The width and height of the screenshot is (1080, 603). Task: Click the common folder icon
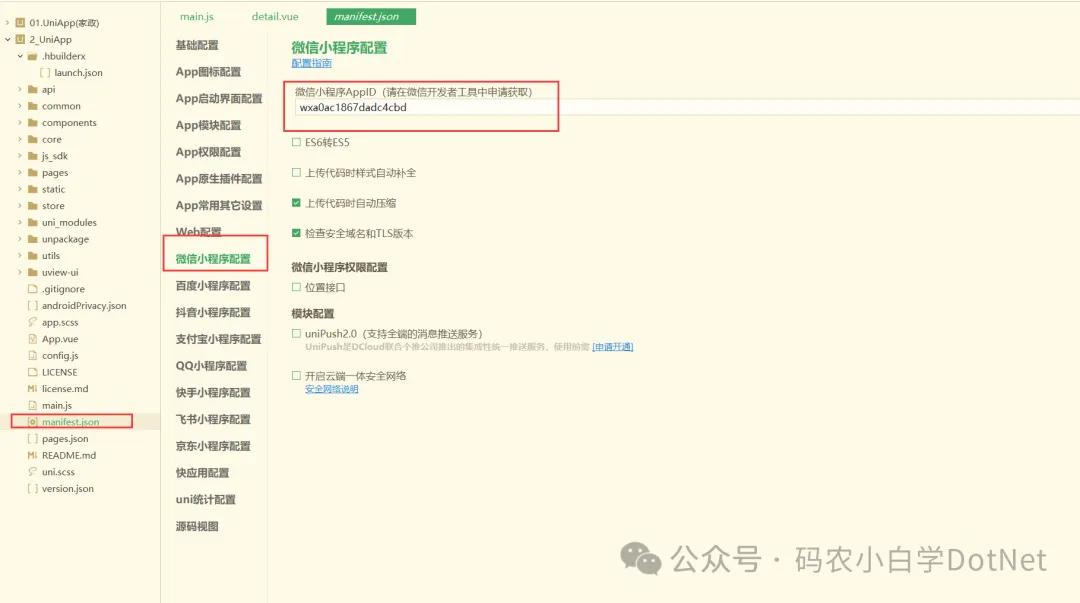coord(32,106)
